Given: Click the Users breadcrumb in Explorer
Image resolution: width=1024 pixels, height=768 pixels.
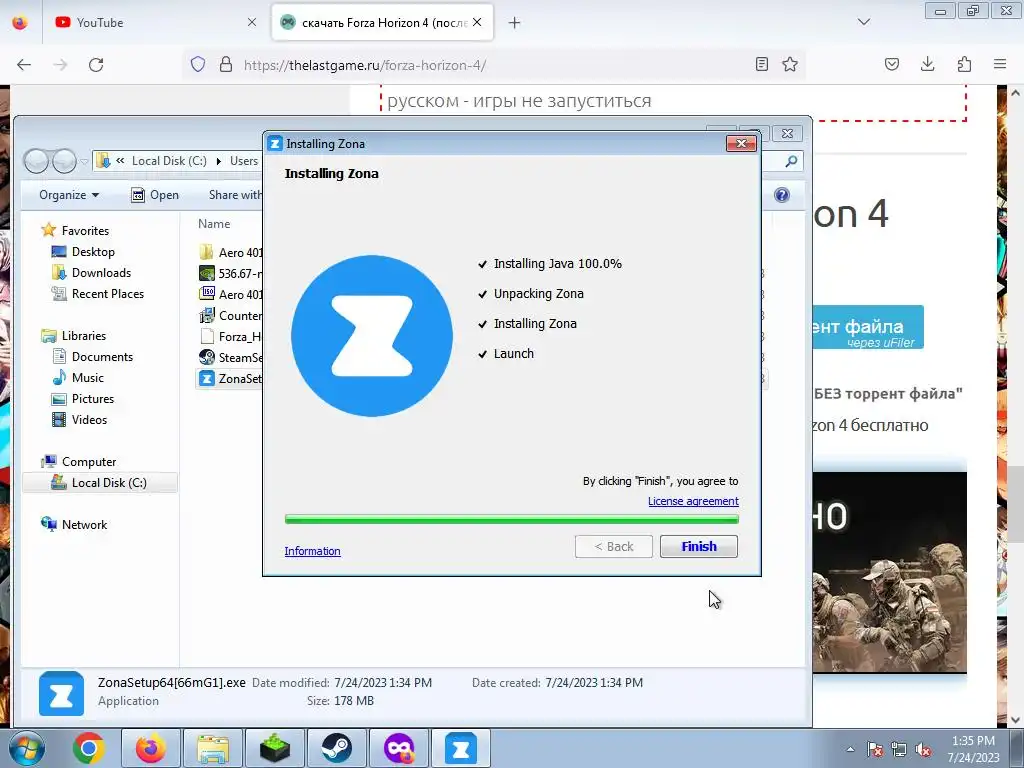Looking at the screenshot, I should pyautogui.click(x=244, y=161).
